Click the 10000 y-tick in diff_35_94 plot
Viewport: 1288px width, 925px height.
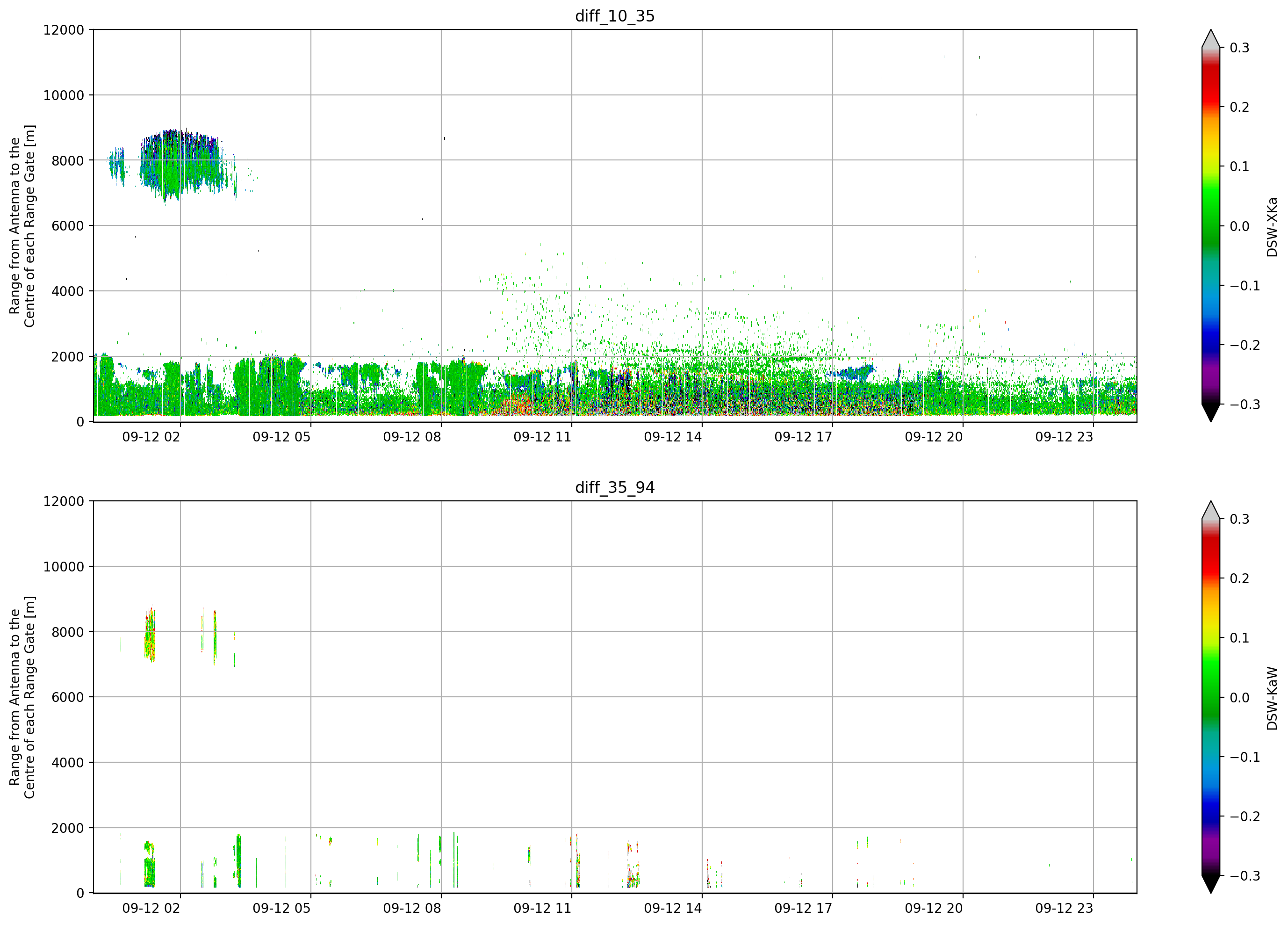click(x=64, y=566)
